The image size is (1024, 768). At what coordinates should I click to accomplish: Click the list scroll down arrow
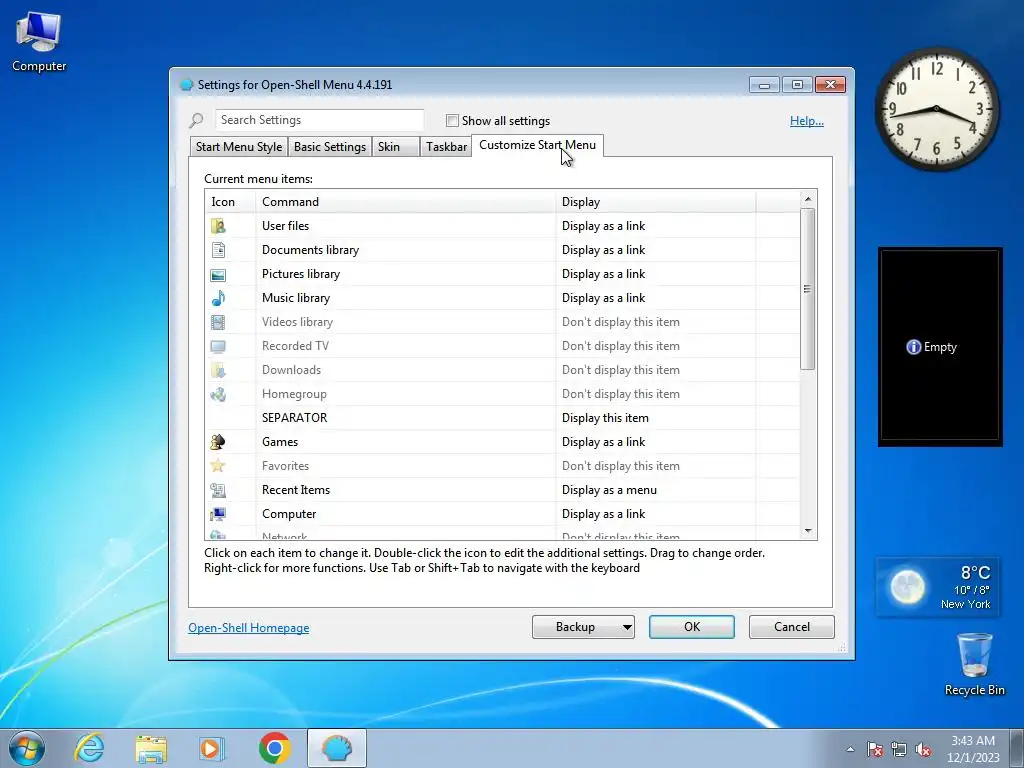pos(808,532)
